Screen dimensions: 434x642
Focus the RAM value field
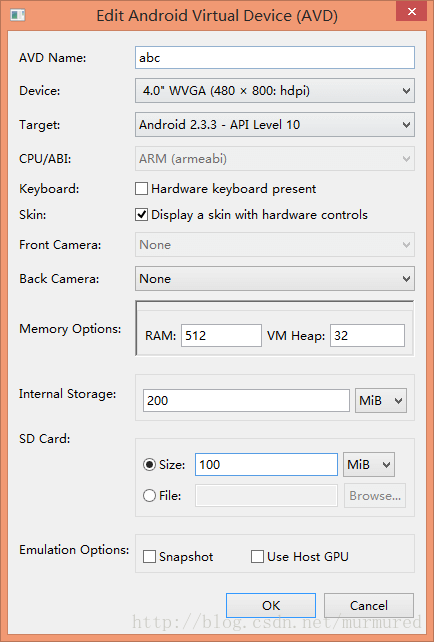tap(222, 336)
